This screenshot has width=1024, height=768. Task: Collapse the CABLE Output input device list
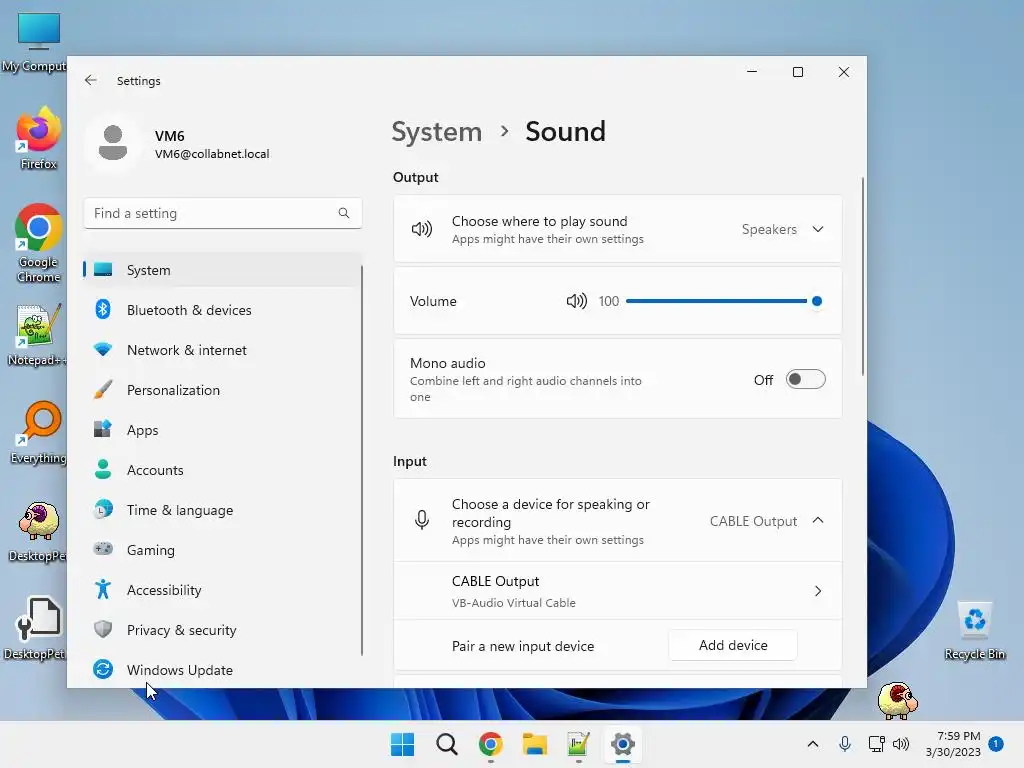pyautogui.click(x=818, y=520)
